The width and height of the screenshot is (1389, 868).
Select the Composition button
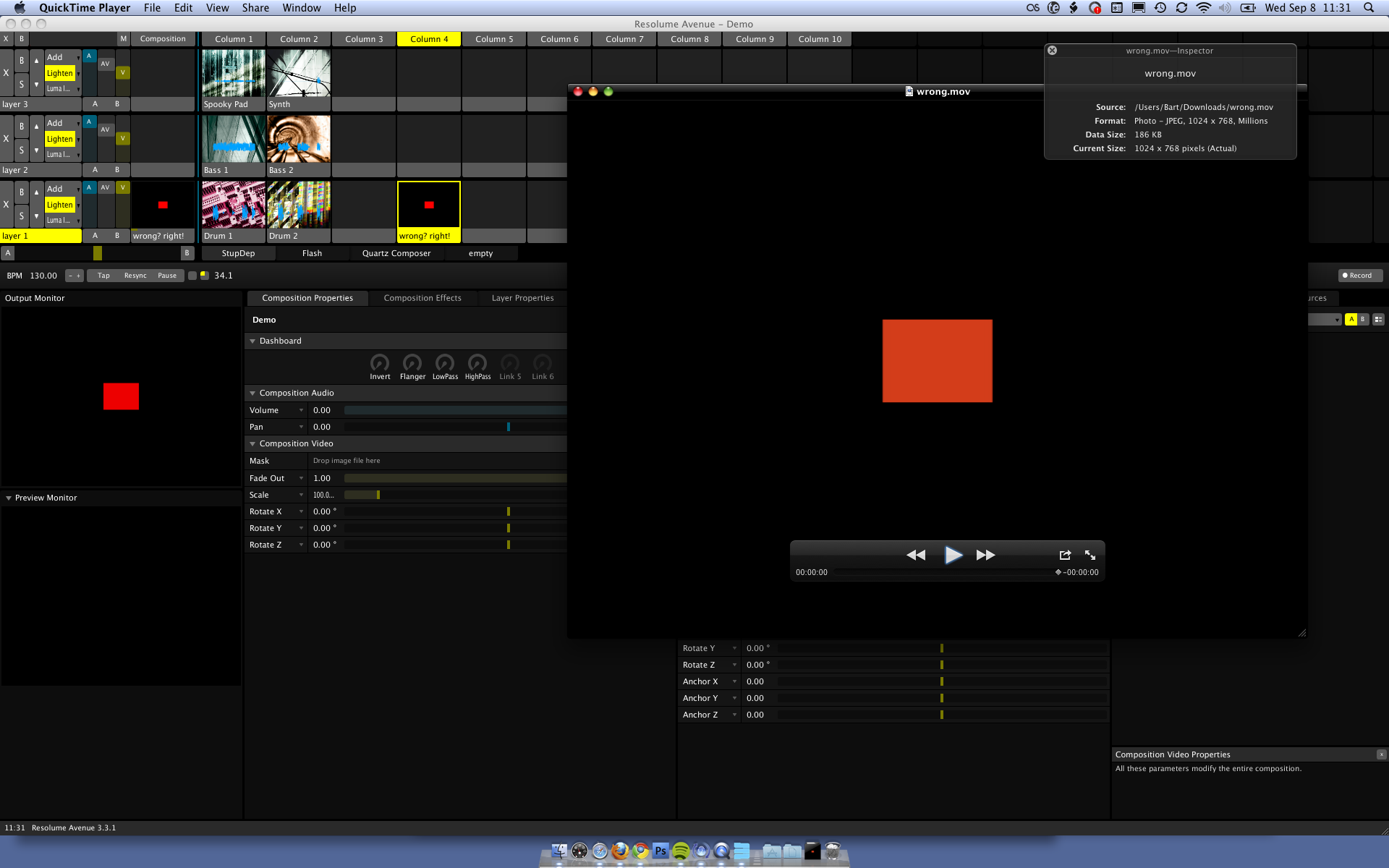pos(163,39)
